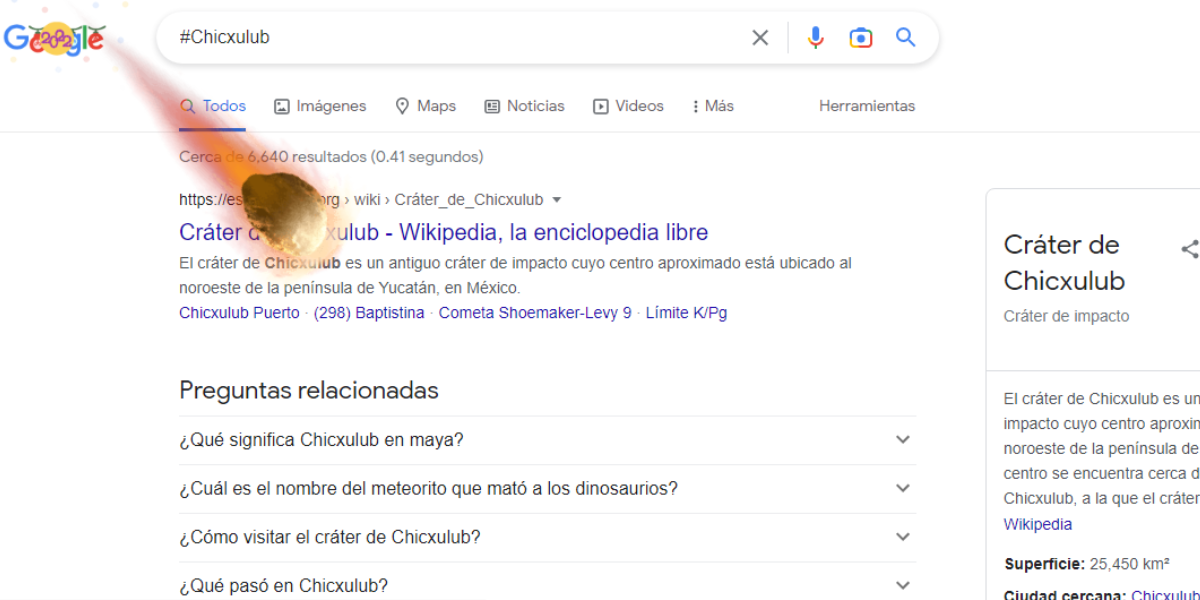1200x600 pixels.
Task: Open the Wikipedia Cráter de Chicxulub result
Action: tap(443, 232)
